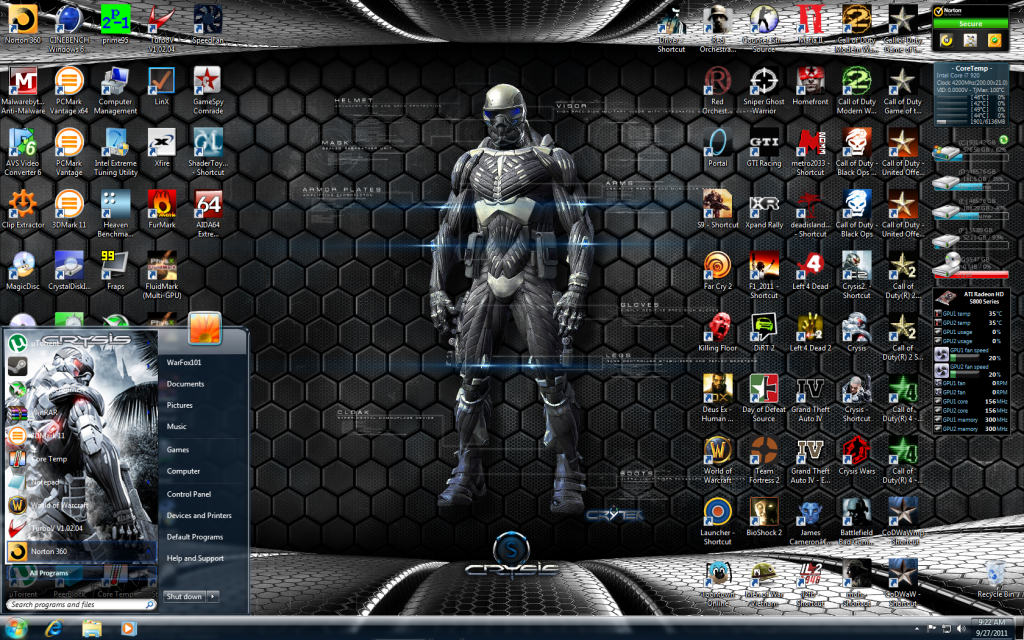The width and height of the screenshot is (1024, 640).
Task: Open Windows Media Player taskbar icon
Action: tap(128, 628)
